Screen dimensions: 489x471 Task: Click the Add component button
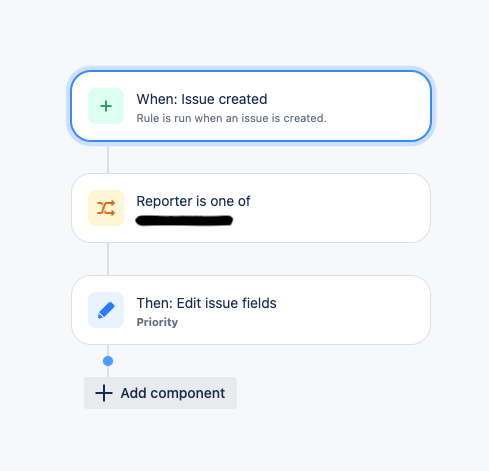pyautogui.click(x=160, y=393)
